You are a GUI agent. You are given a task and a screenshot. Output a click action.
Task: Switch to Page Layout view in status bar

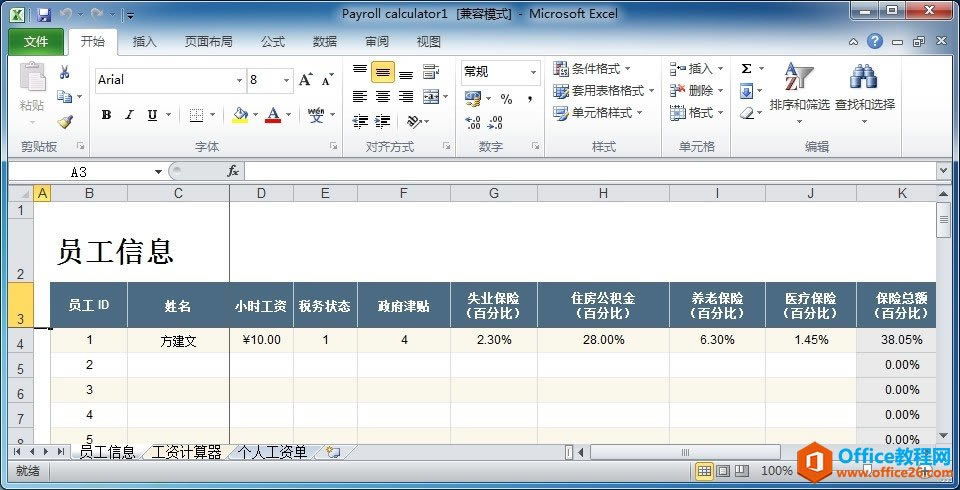[x=723, y=471]
